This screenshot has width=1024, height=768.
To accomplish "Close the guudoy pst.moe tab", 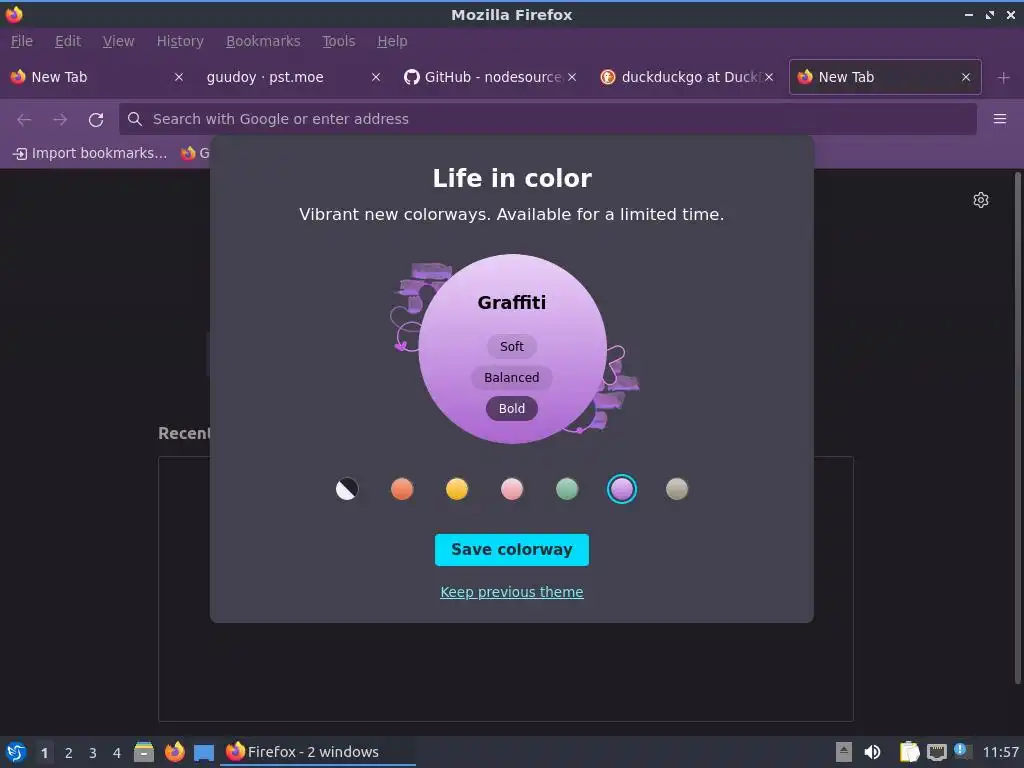I will tap(376, 77).
